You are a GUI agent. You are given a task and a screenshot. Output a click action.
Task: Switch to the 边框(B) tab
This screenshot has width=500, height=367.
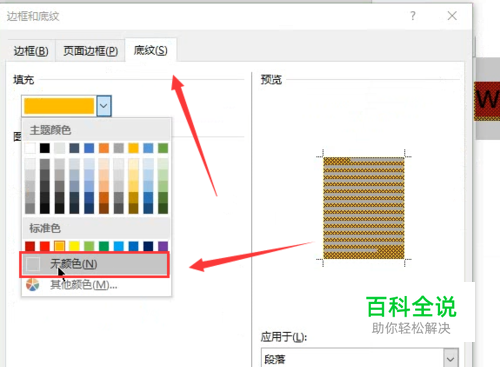pos(31,51)
